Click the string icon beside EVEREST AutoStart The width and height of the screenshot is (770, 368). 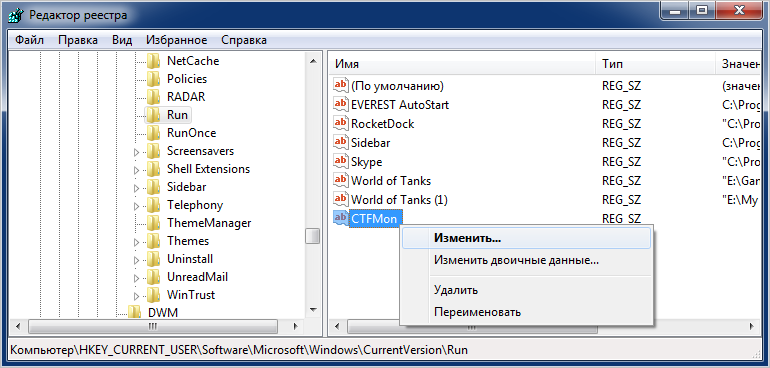(340, 104)
